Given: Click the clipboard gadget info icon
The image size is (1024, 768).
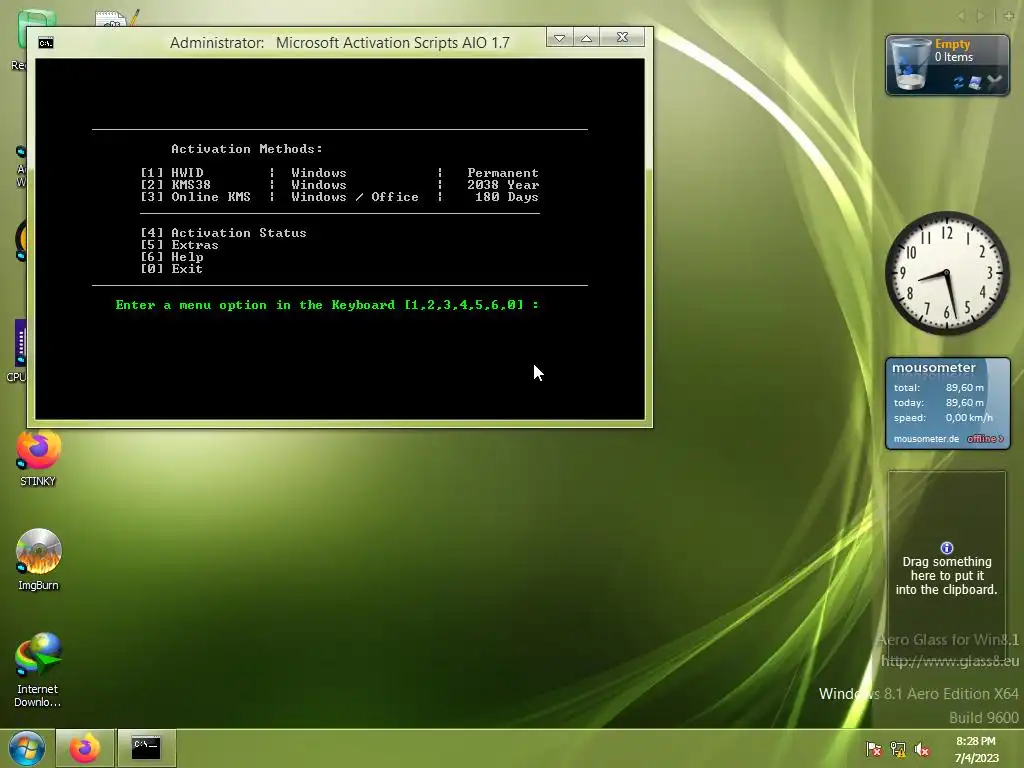Looking at the screenshot, I should click(x=947, y=548).
